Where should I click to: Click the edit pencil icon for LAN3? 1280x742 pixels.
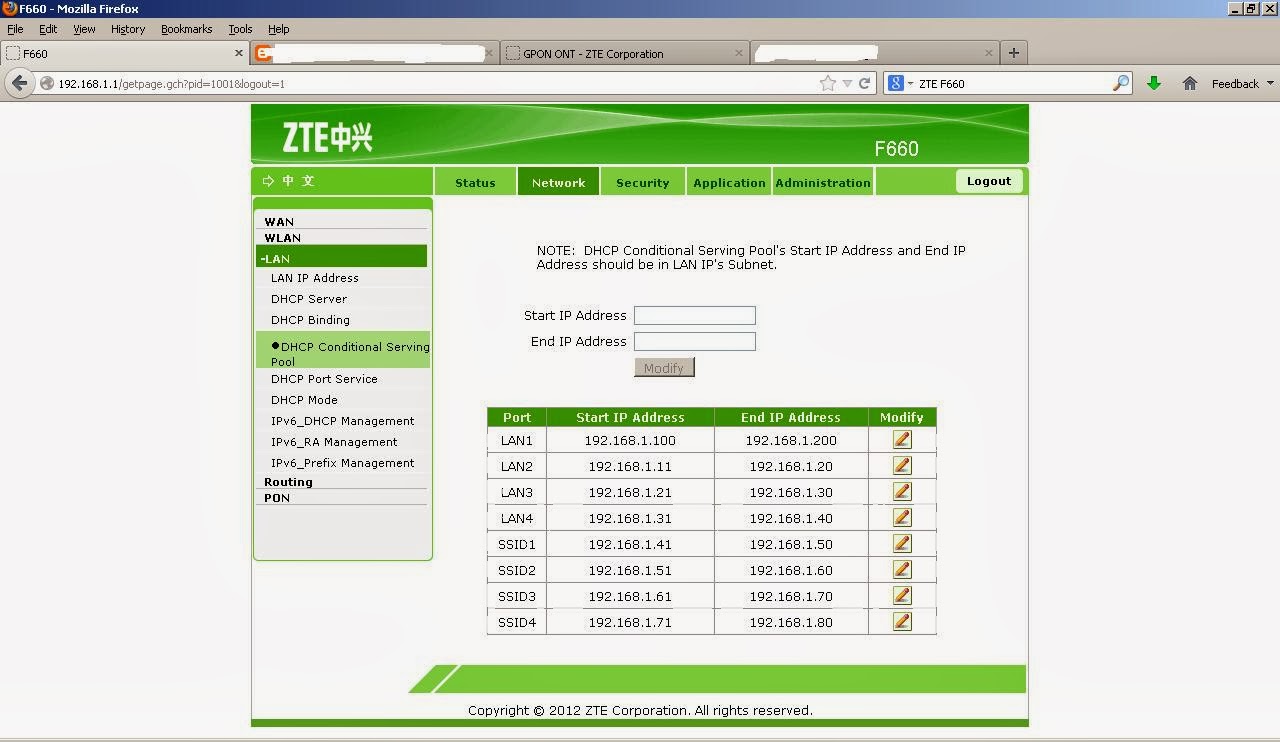pos(902,491)
